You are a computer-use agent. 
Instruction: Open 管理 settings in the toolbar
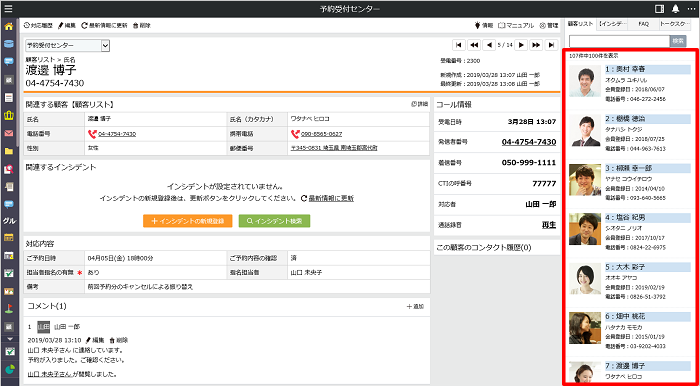pos(549,25)
